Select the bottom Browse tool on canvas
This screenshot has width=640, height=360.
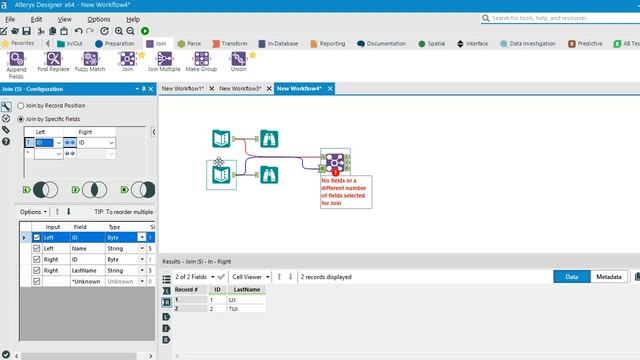click(269, 175)
